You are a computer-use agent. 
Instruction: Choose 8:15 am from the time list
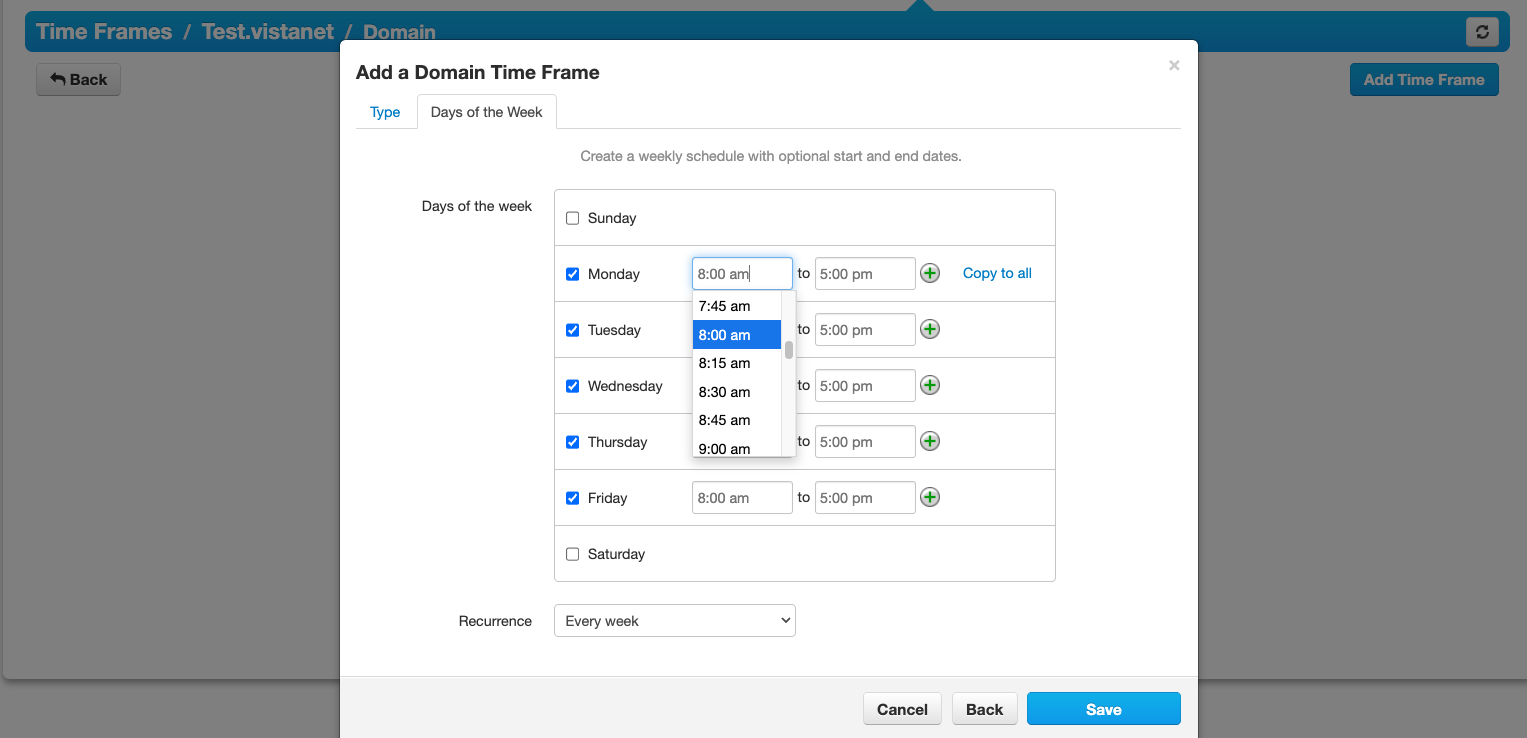click(x=737, y=363)
